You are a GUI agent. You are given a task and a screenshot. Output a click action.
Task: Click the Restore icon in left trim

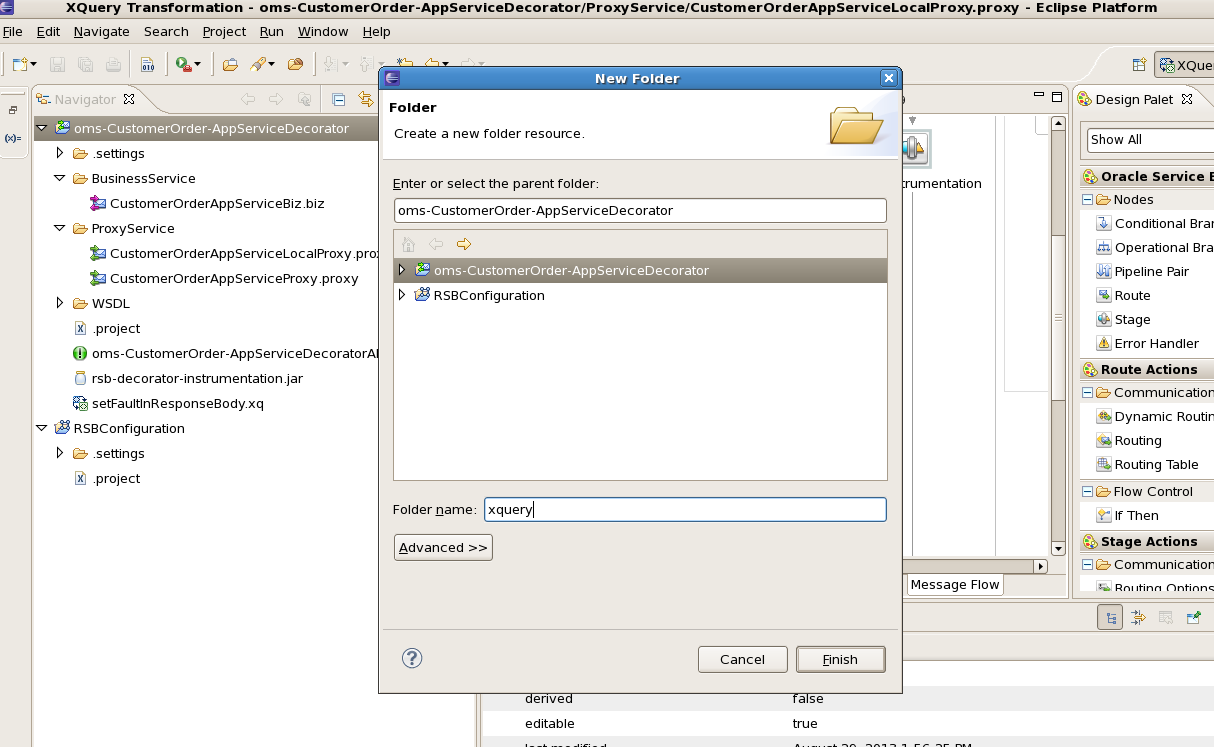click(13, 110)
